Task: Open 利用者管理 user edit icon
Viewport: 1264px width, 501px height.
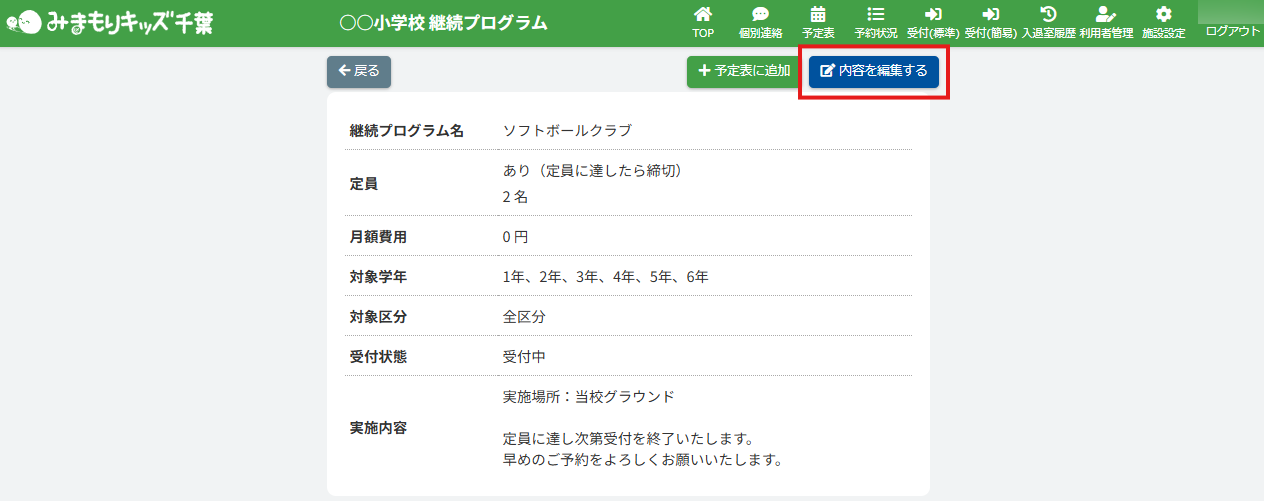Action: click(1105, 15)
